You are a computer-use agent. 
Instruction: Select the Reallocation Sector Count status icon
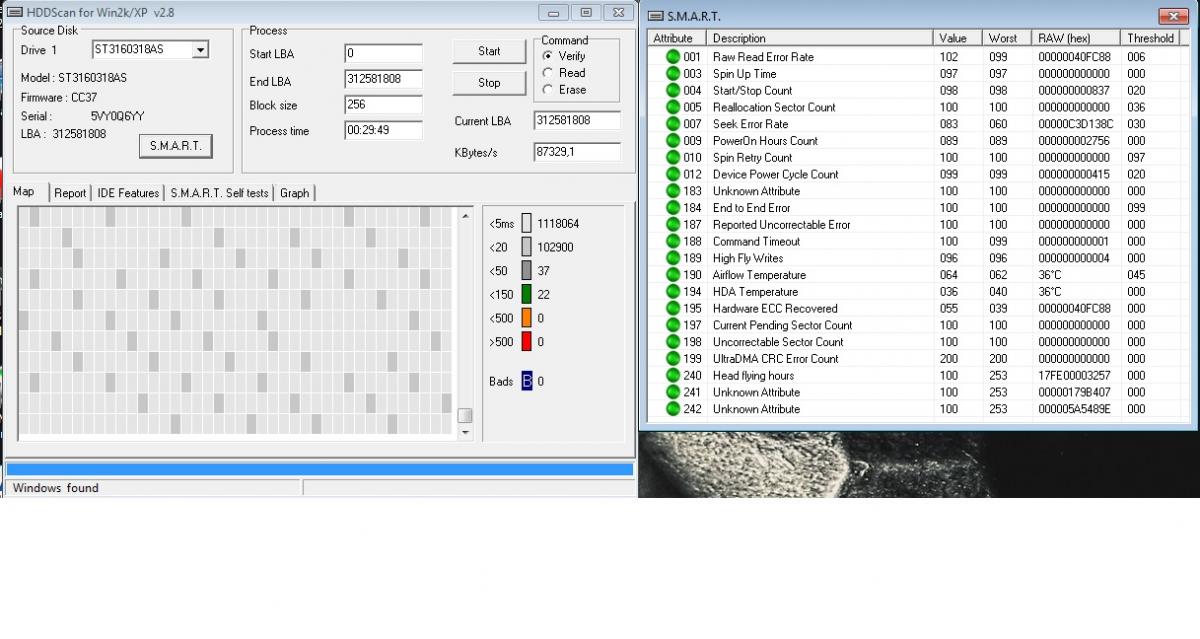(x=671, y=107)
